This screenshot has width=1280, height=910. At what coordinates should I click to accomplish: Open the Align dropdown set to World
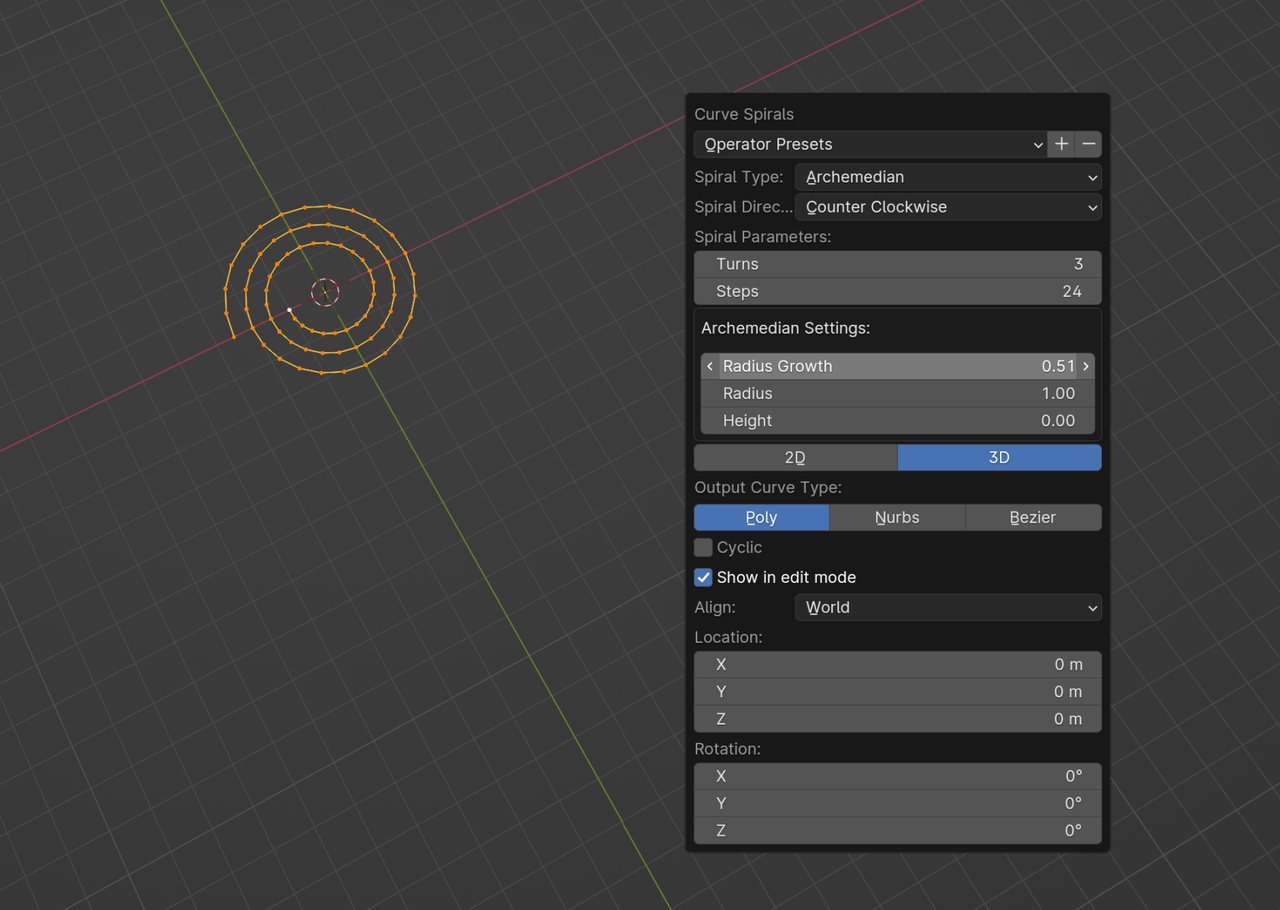click(948, 607)
